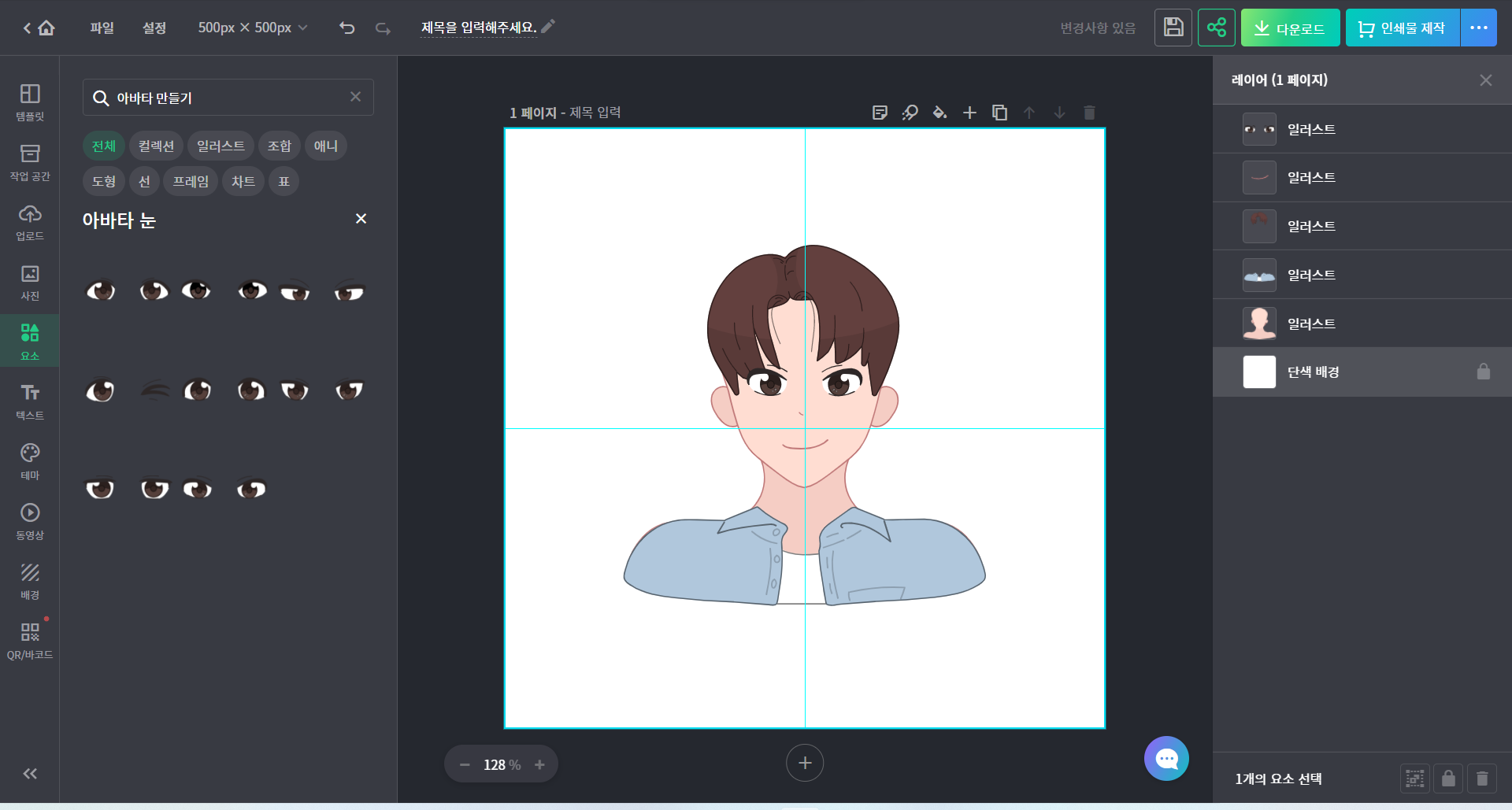Delete the page with trash icon in page toolbar
The width and height of the screenshot is (1512, 810).
[1089, 113]
